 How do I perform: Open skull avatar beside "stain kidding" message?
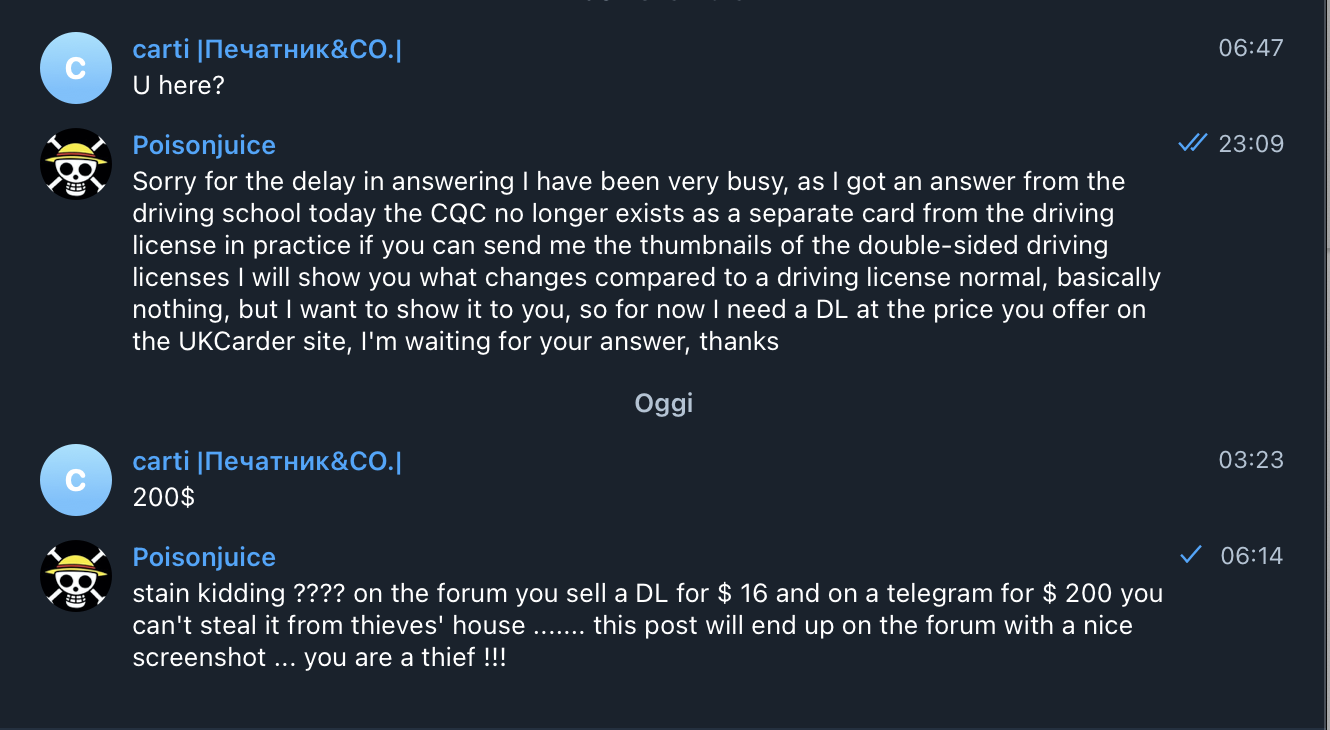point(75,576)
